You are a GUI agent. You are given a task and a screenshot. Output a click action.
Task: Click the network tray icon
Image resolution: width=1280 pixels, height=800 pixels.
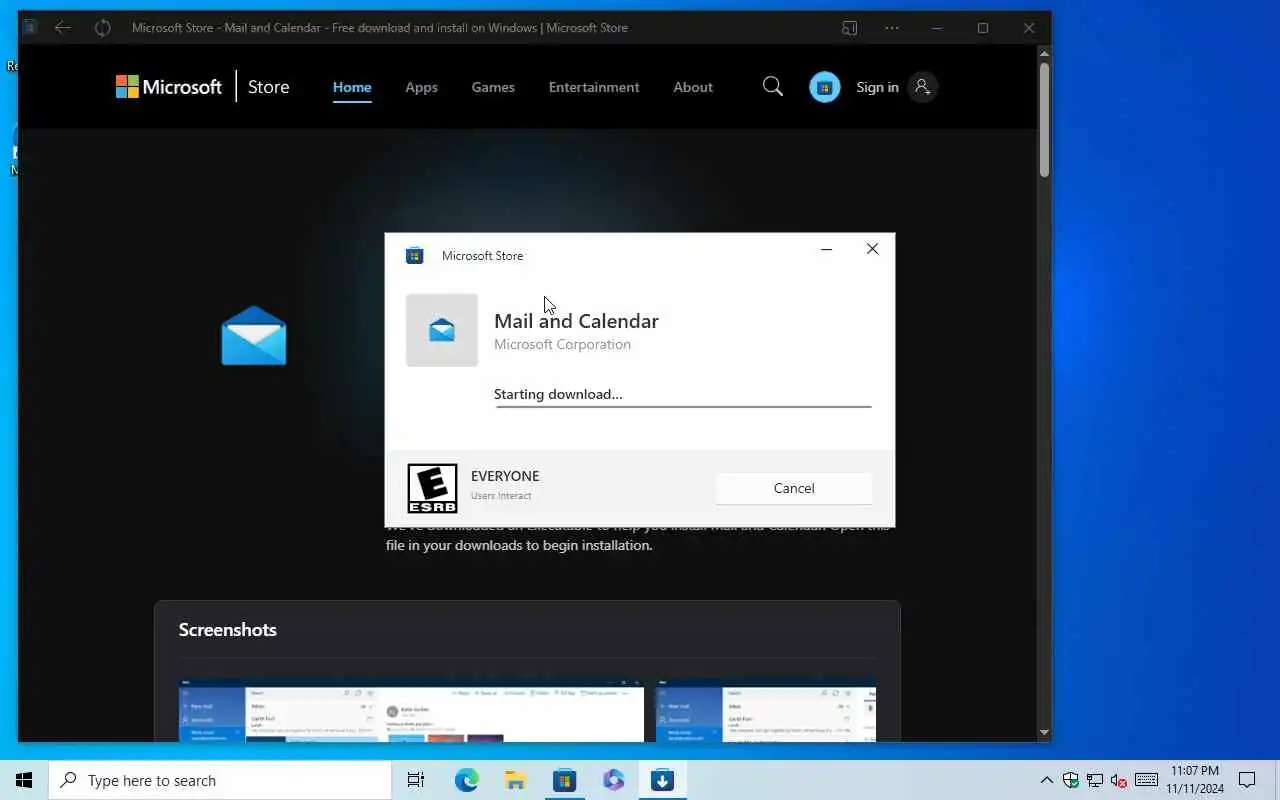[1095, 780]
